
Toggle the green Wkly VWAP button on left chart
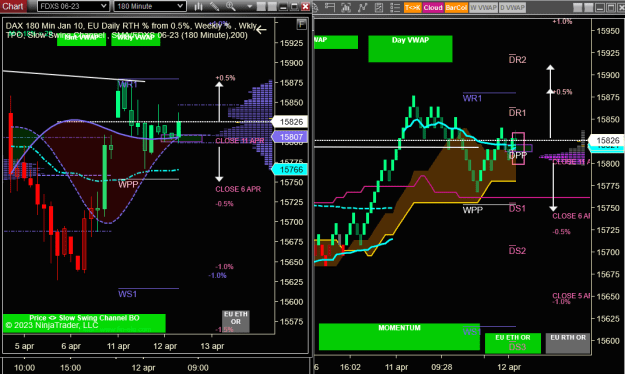point(136,39)
